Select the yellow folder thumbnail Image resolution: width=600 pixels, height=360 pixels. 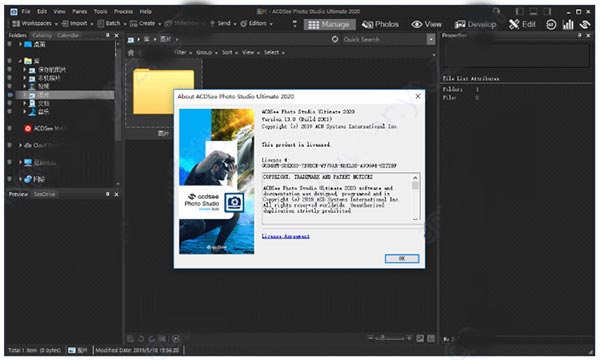point(164,91)
